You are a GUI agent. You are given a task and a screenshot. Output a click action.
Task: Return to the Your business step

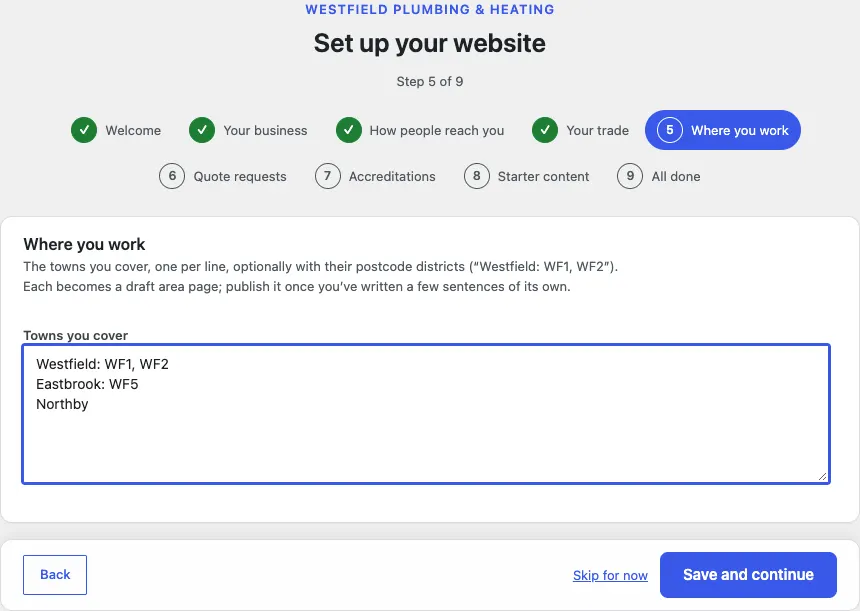[x=265, y=131]
